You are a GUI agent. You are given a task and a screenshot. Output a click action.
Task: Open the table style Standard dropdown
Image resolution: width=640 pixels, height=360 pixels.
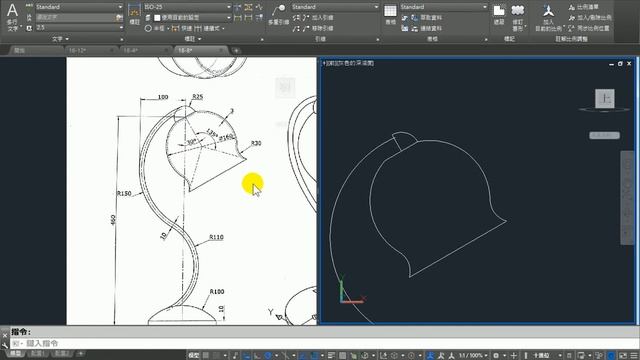point(444,7)
